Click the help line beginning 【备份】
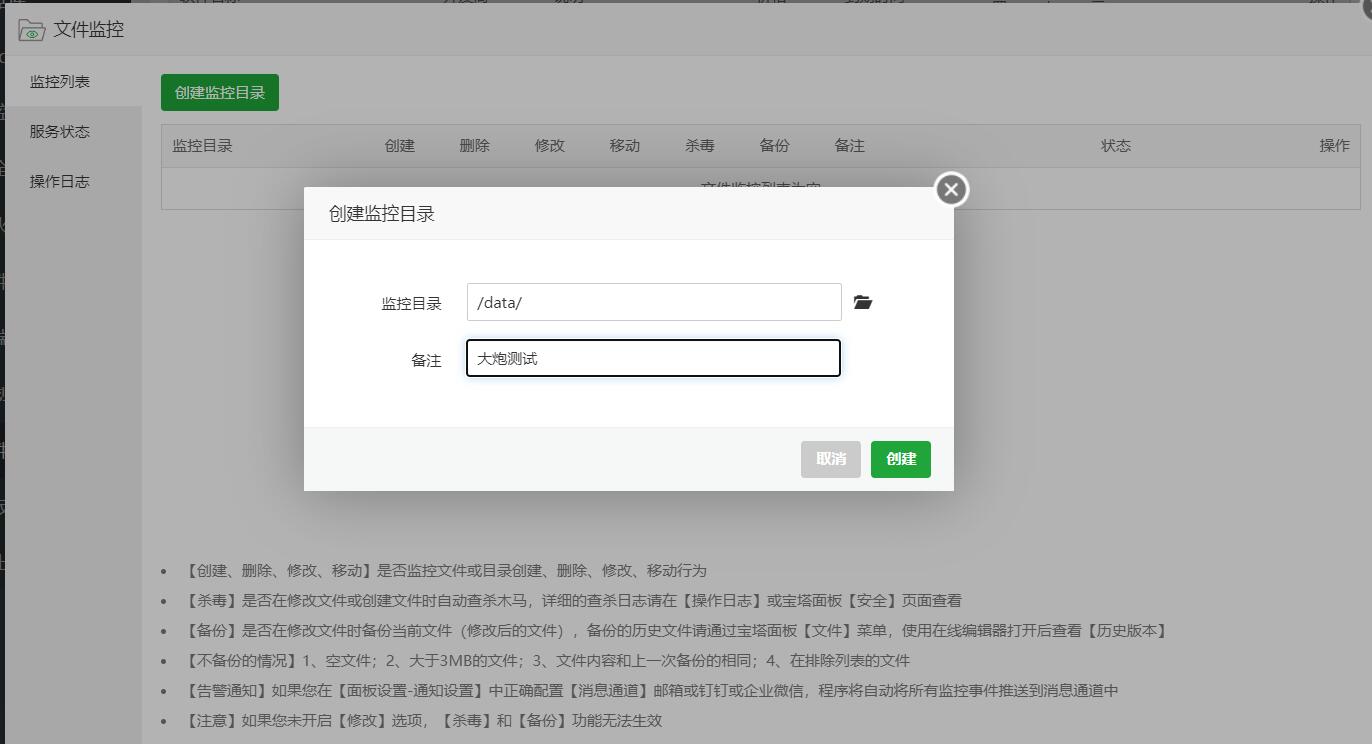 click(676, 630)
